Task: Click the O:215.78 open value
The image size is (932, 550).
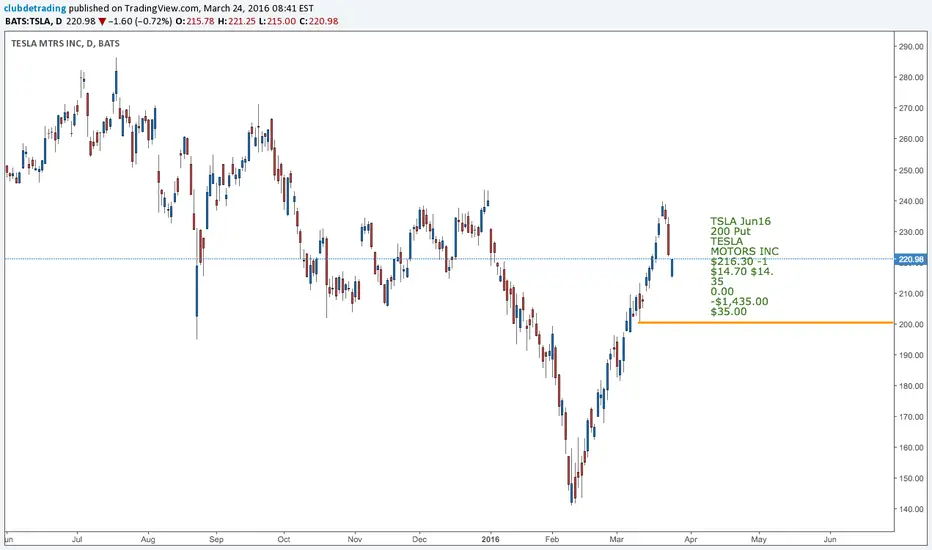Action: 195,21
